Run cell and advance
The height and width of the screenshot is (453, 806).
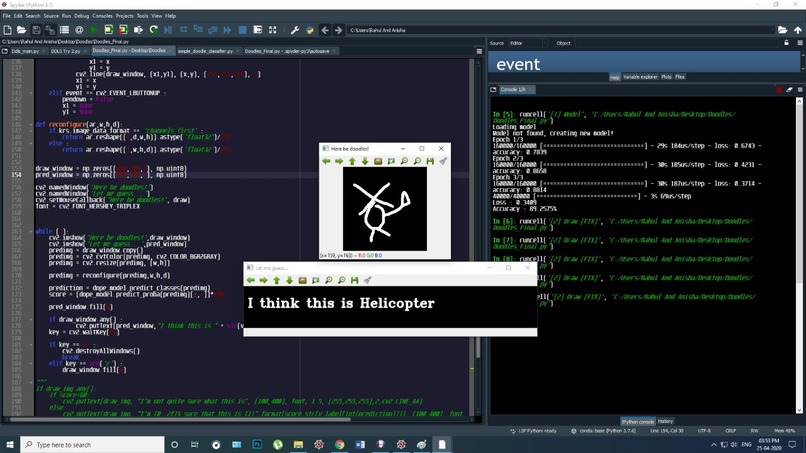tap(123, 30)
